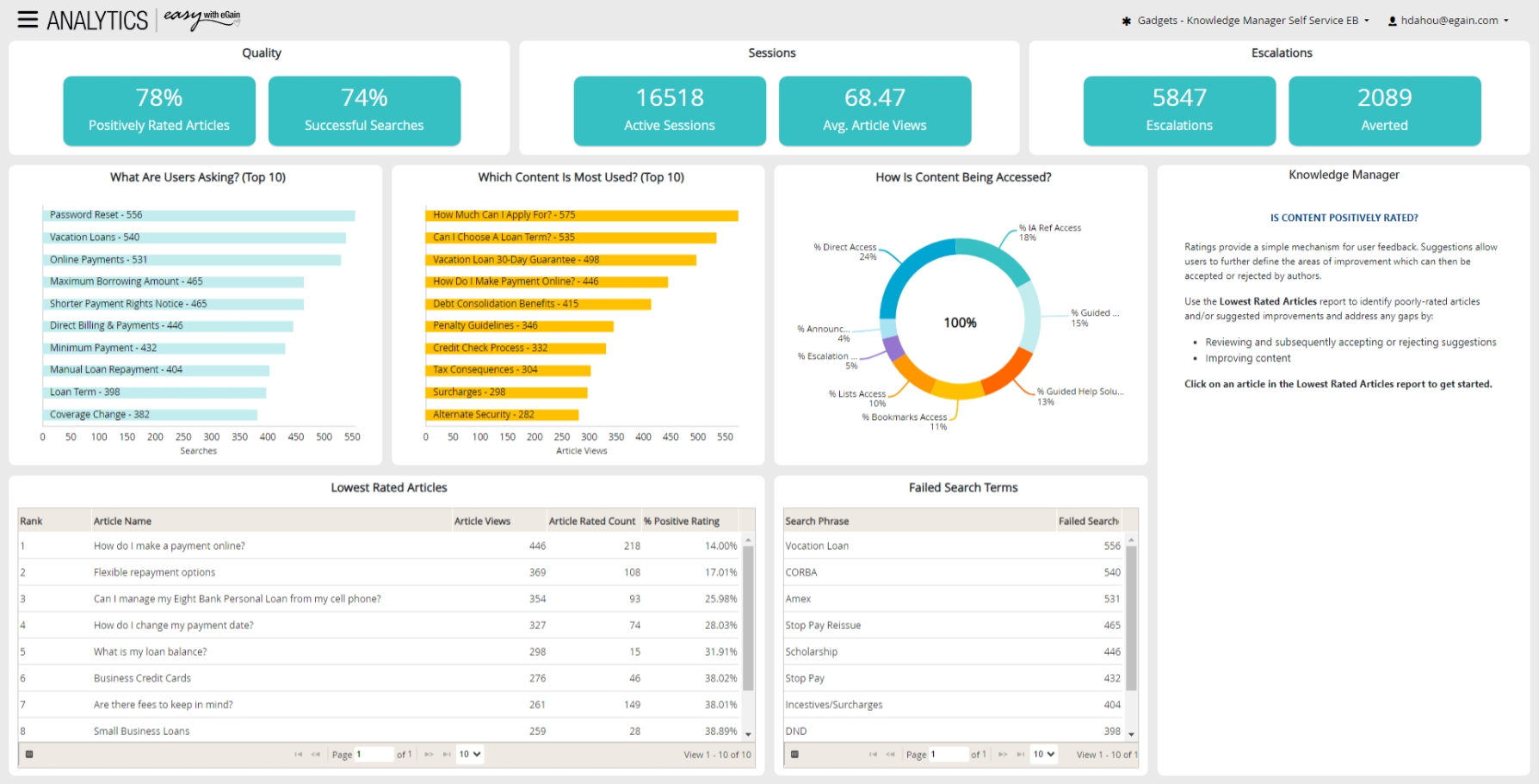Open the hdahou@egain.com account dropdown

pos(1450,20)
